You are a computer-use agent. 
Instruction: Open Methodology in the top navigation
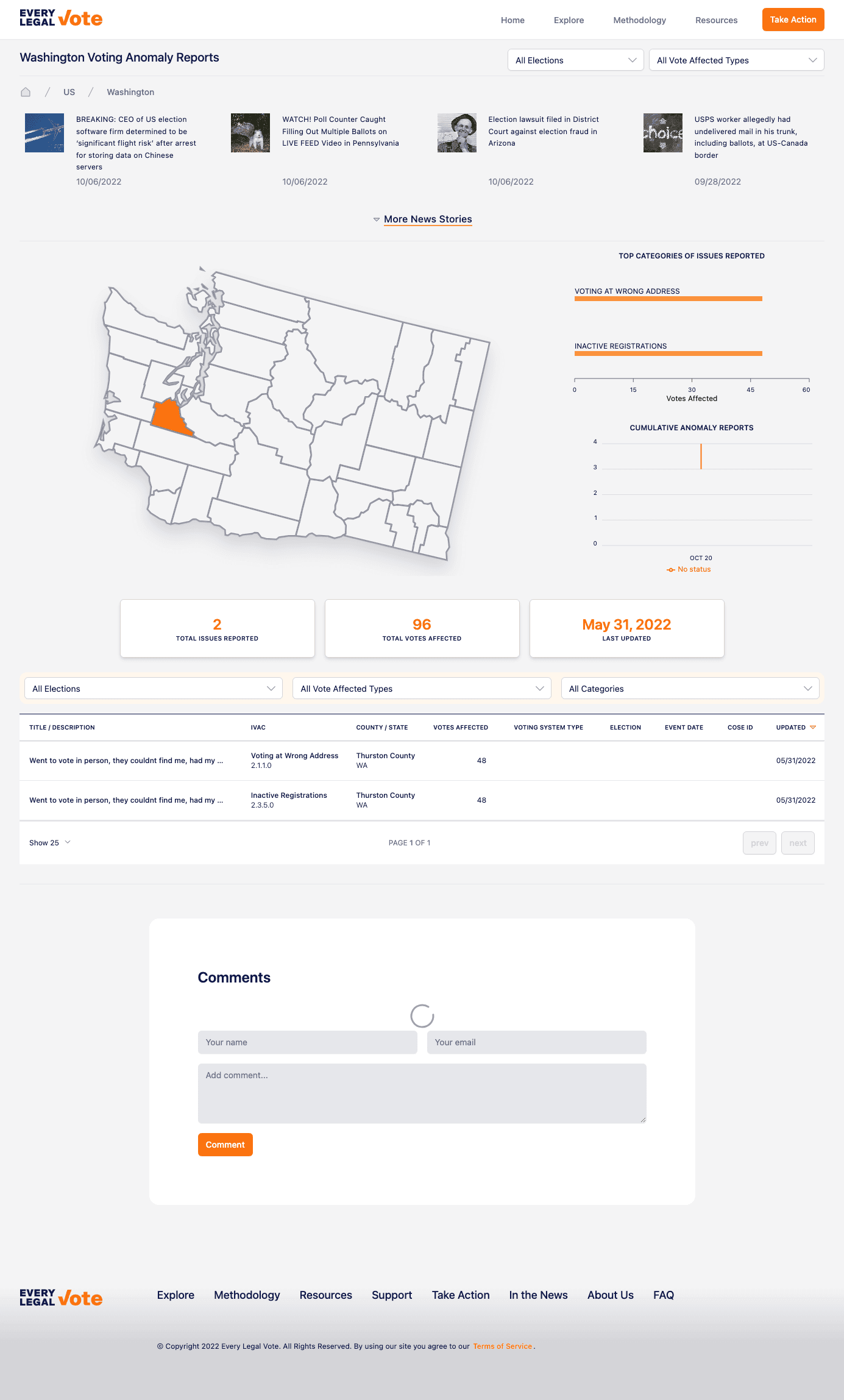[x=639, y=20]
